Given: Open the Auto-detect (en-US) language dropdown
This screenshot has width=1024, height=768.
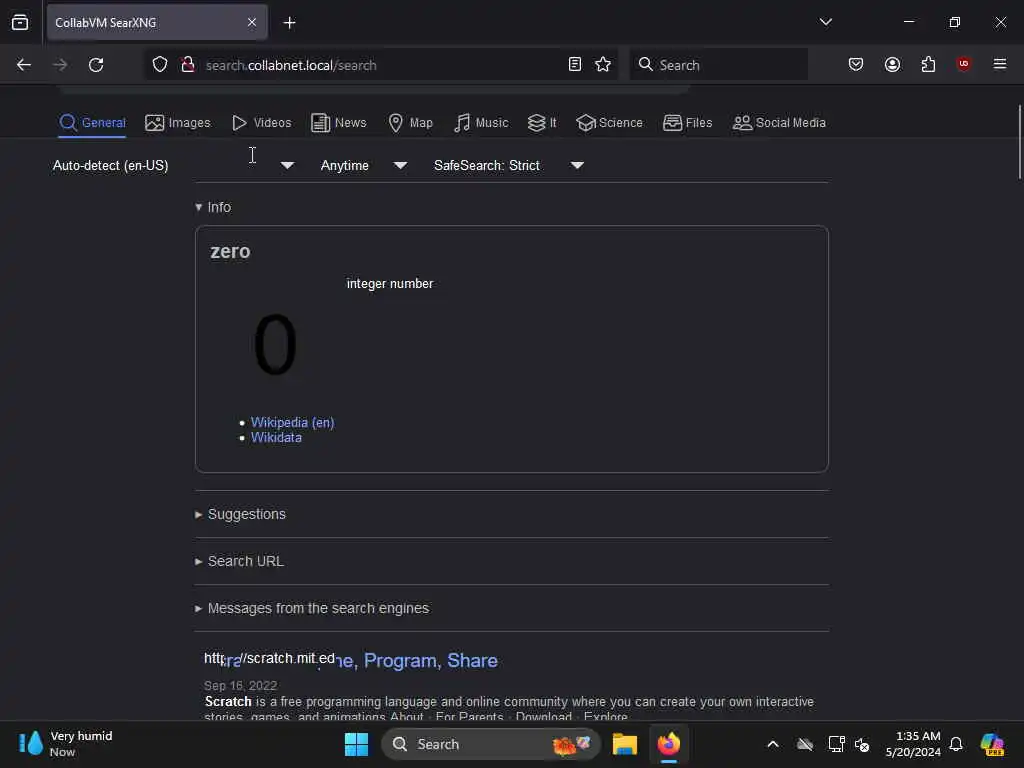Looking at the screenshot, I should [x=173, y=165].
